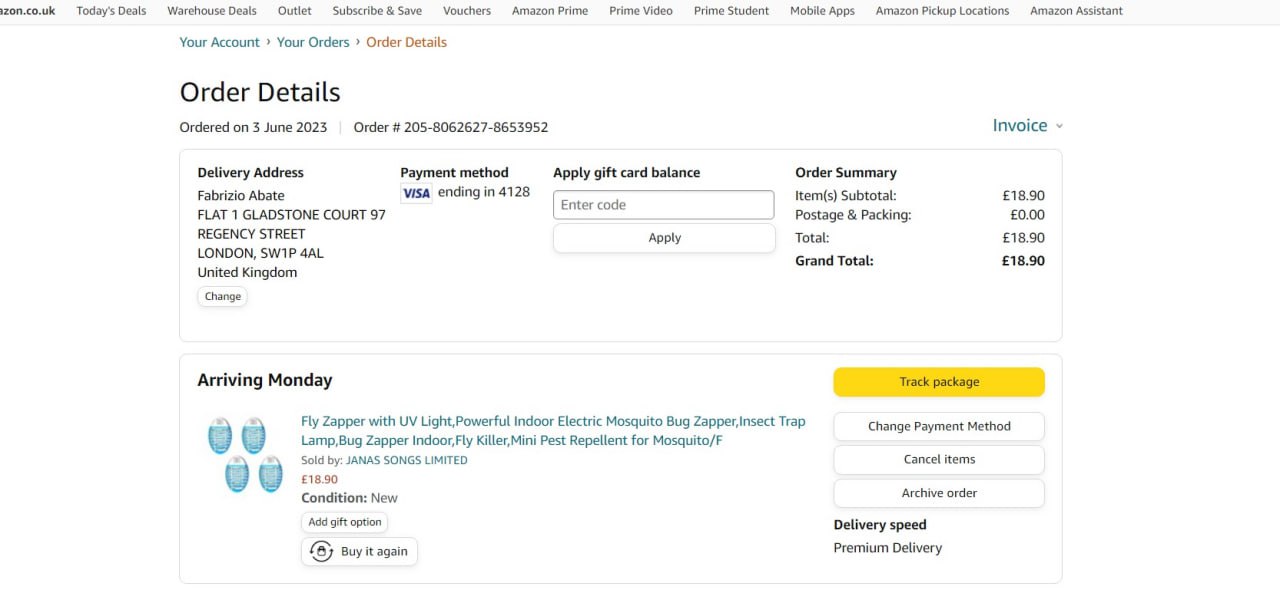The width and height of the screenshot is (1280, 603).
Task: Click the Buy it again circular arrow icon
Action: [x=321, y=552]
